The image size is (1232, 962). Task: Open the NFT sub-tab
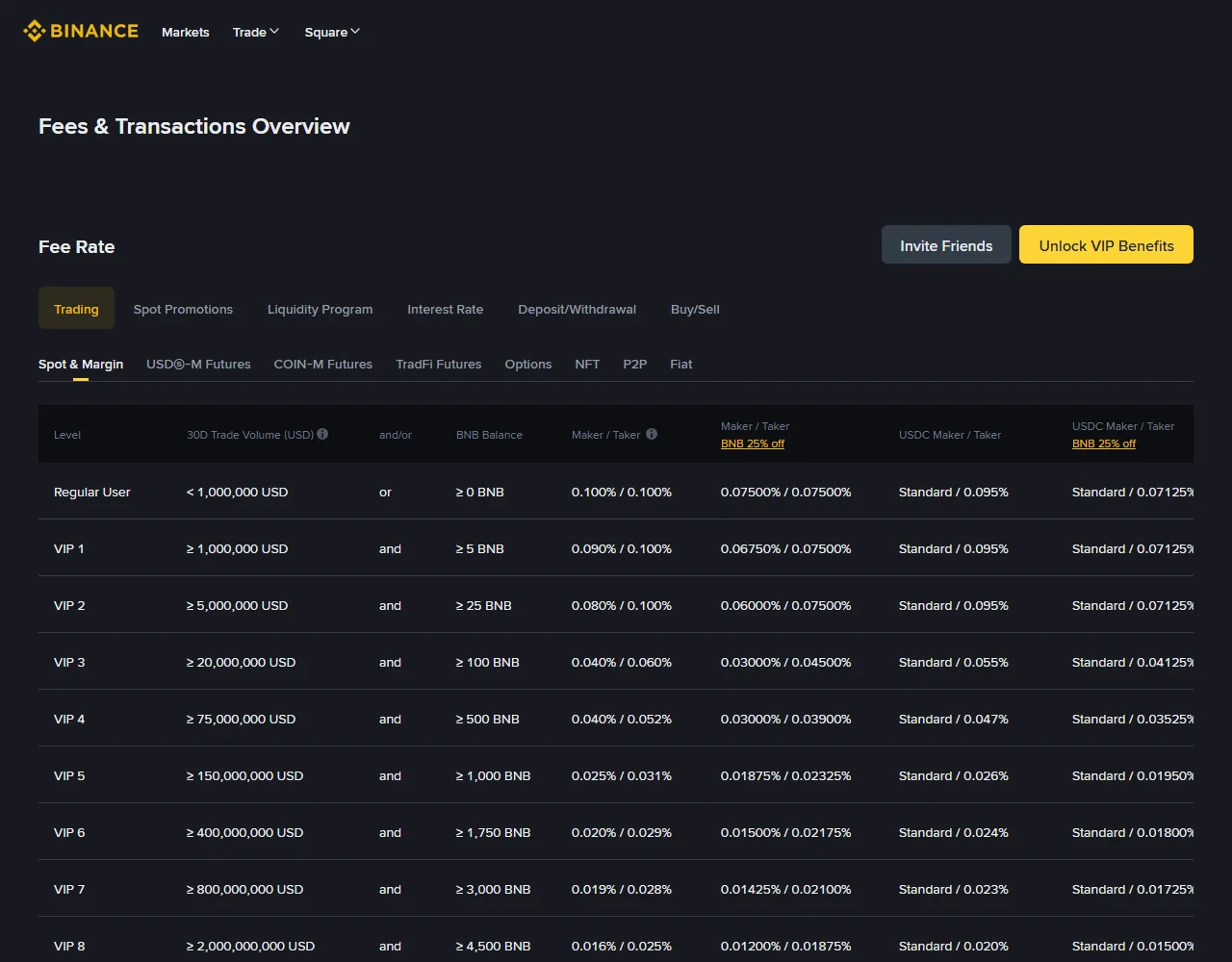coord(587,364)
